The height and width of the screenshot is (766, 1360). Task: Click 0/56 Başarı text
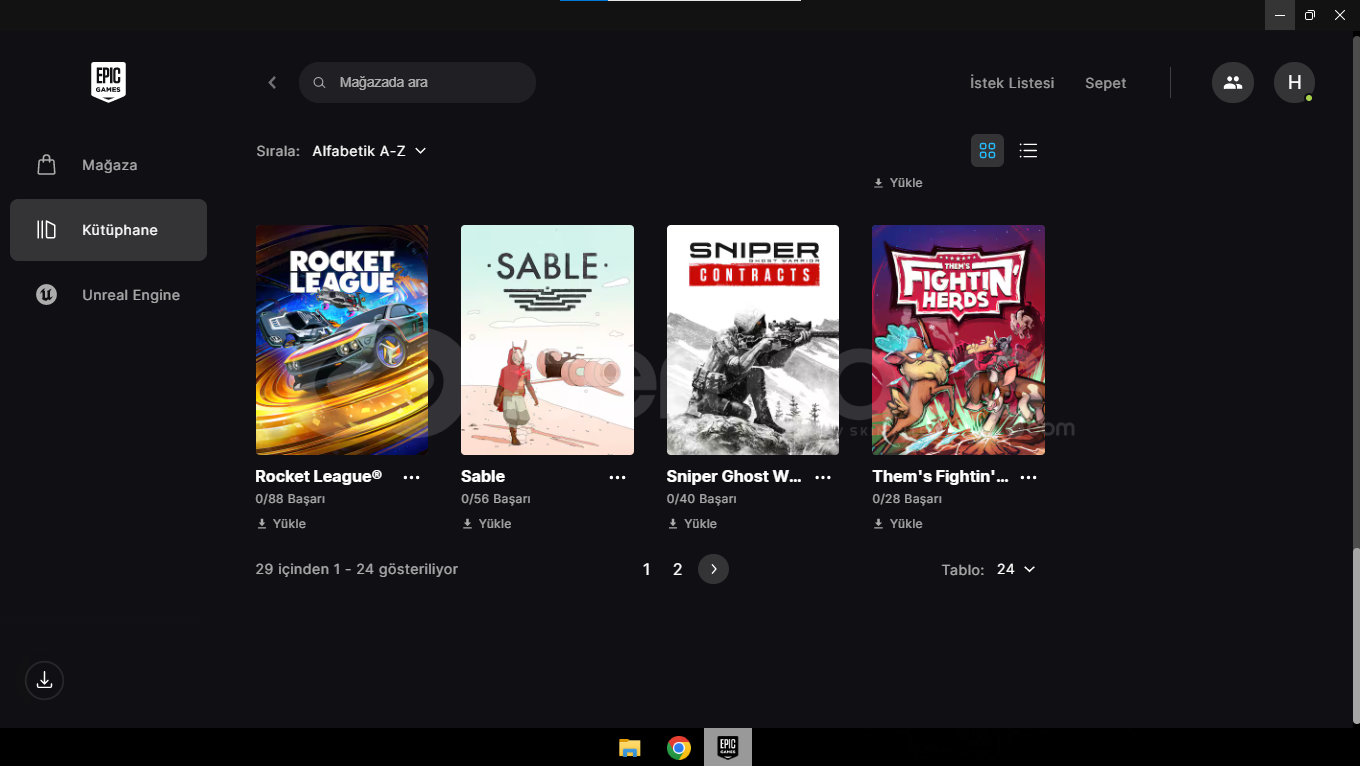point(496,499)
